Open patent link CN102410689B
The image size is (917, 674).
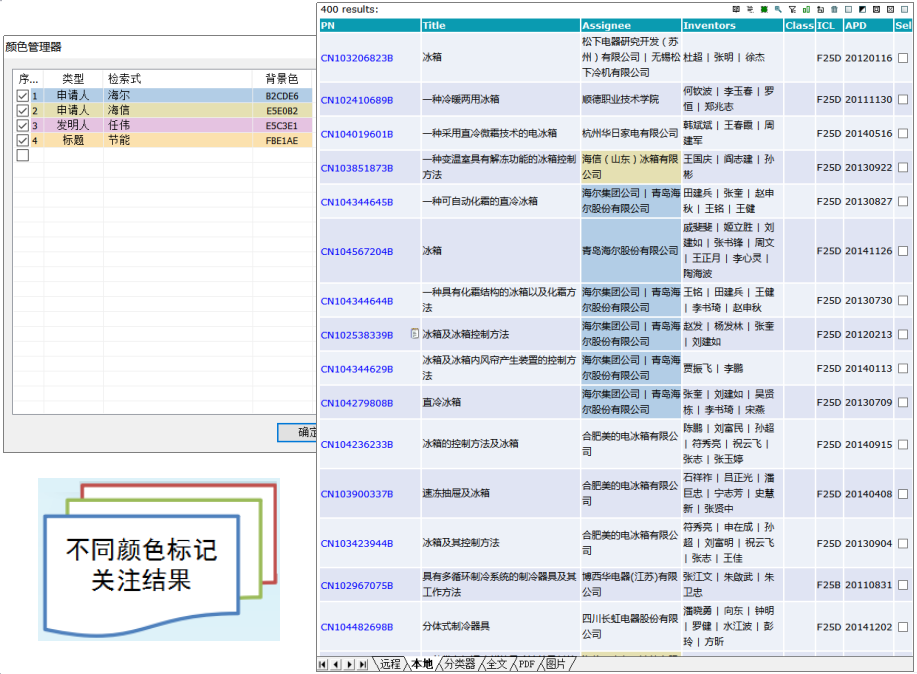click(356, 100)
